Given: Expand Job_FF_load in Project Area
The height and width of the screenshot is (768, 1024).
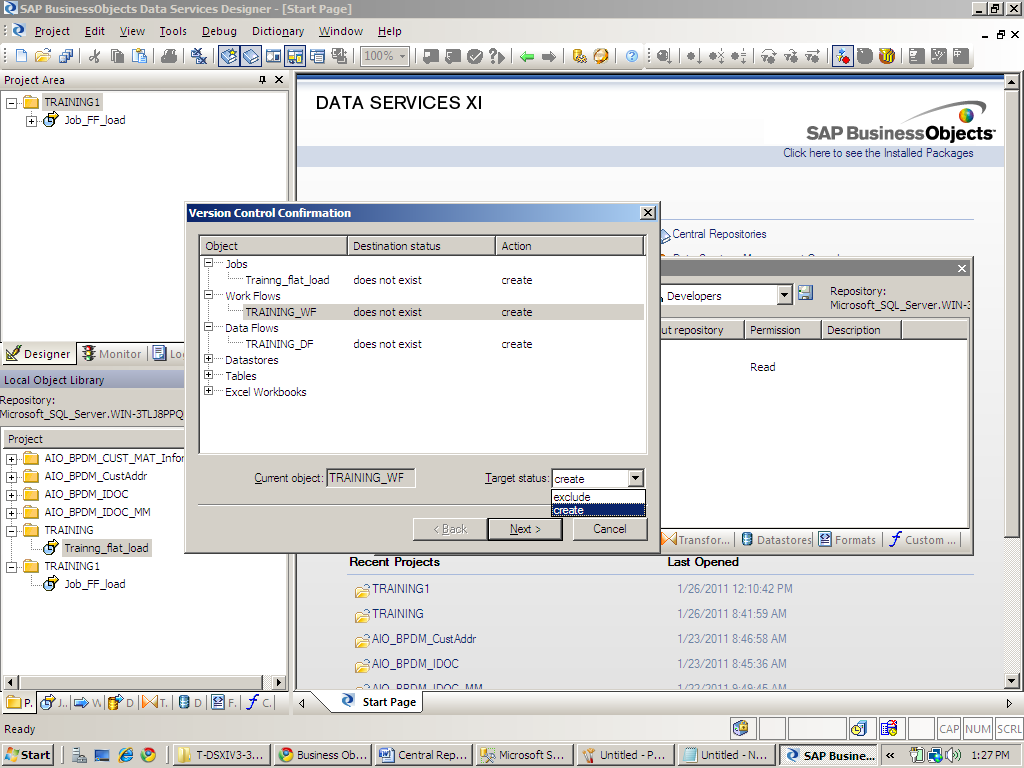Looking at the screenshot, I should [31, 121].
